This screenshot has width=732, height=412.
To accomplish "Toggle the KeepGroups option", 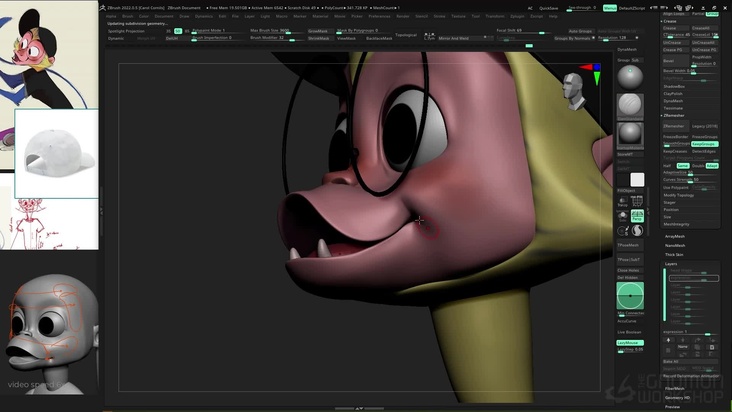I will [x=705, y=144].
